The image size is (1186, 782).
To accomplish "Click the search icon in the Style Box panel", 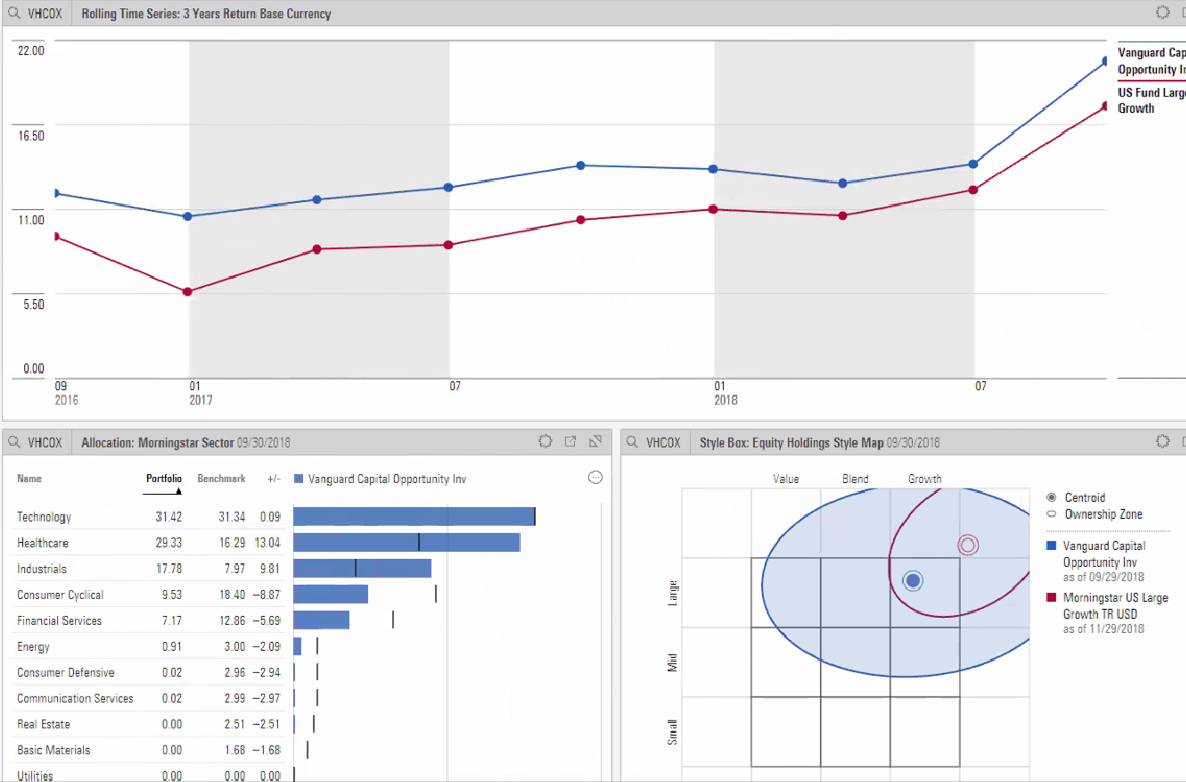I will click(633, 442).
